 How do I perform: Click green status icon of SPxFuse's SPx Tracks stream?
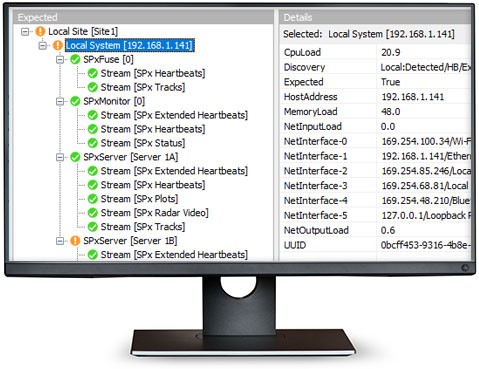pos(93,87)
